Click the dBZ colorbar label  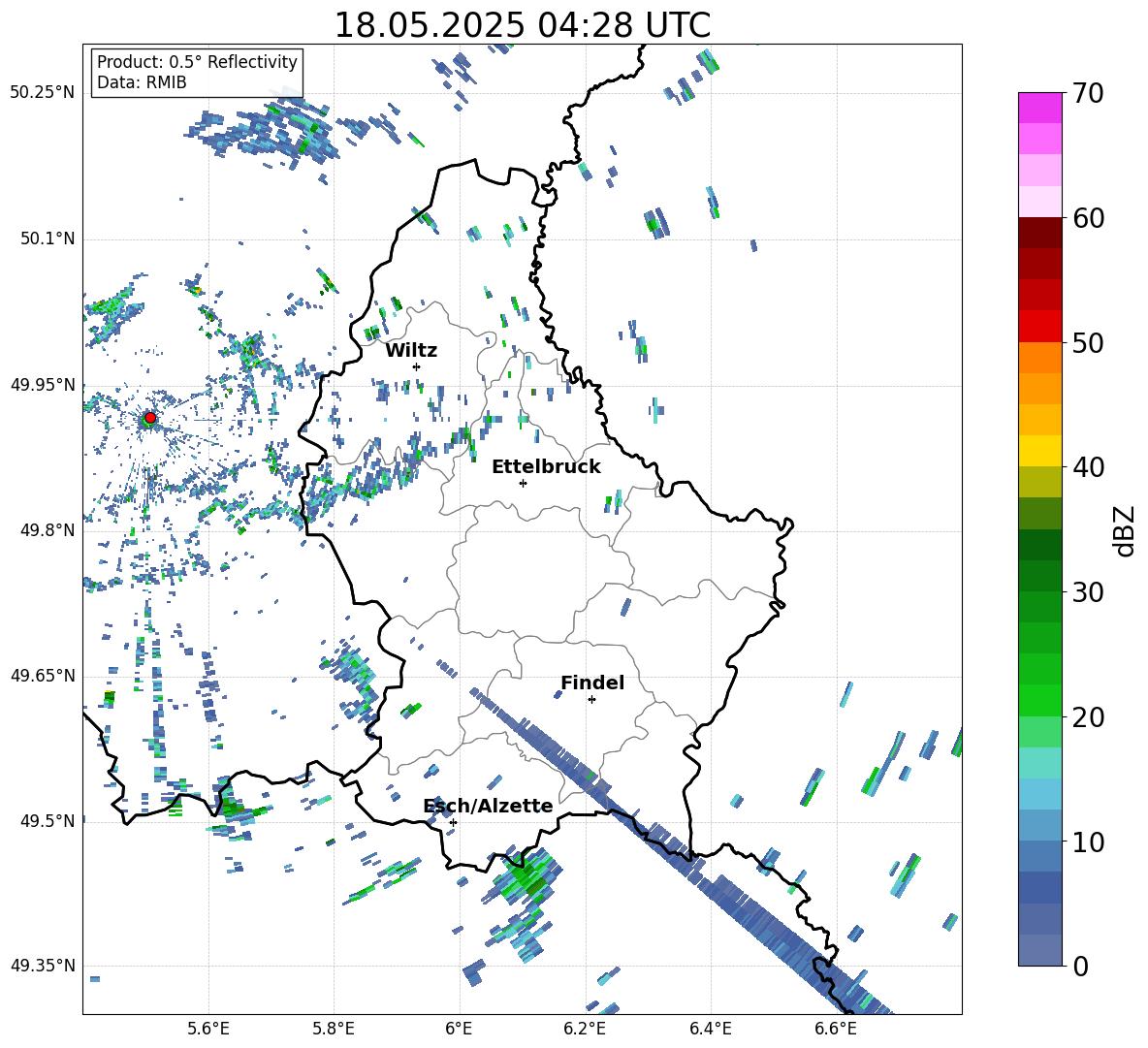(1126, 531)
